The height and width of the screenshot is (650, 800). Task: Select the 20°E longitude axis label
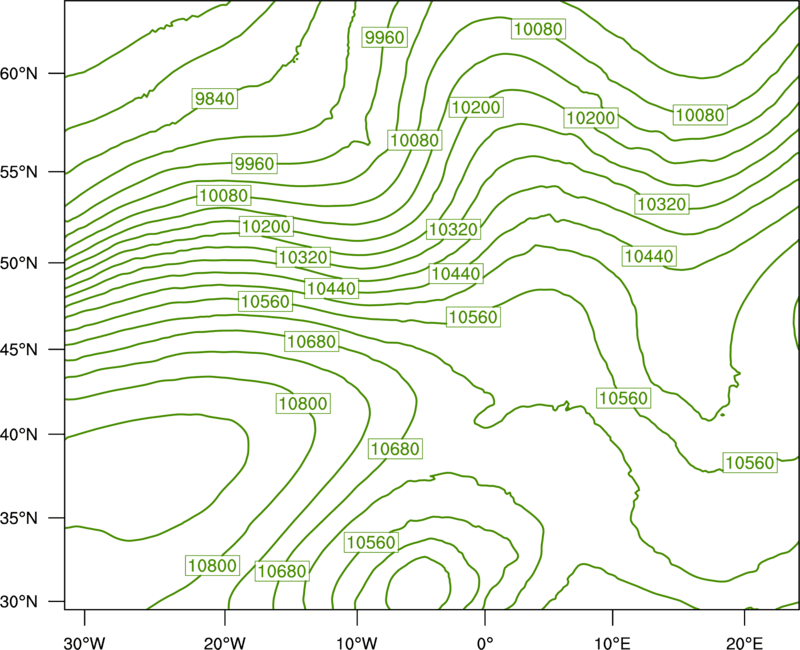coord(744,643)
